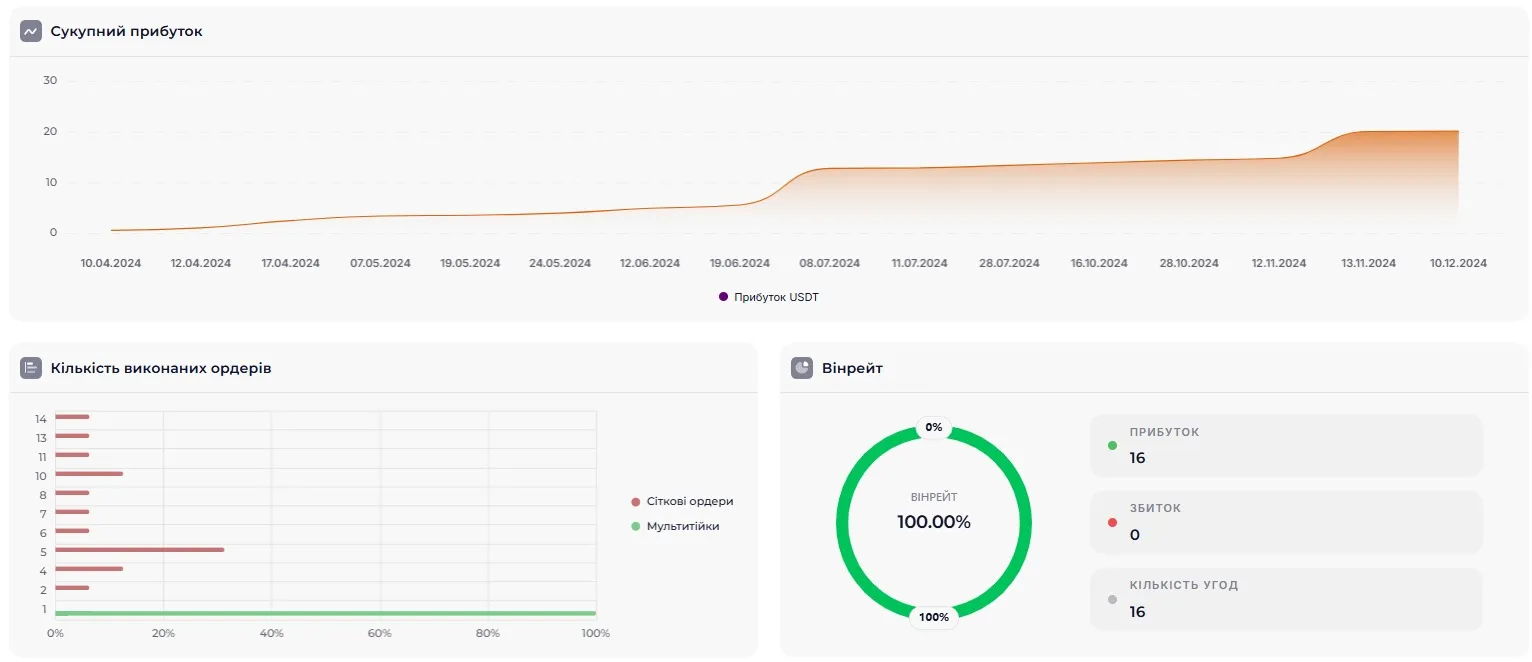This screenshot has width=1532, height=662.
Task: Click the pie chart icon beside Вінрейт
Action: click(x=802, y=368)
